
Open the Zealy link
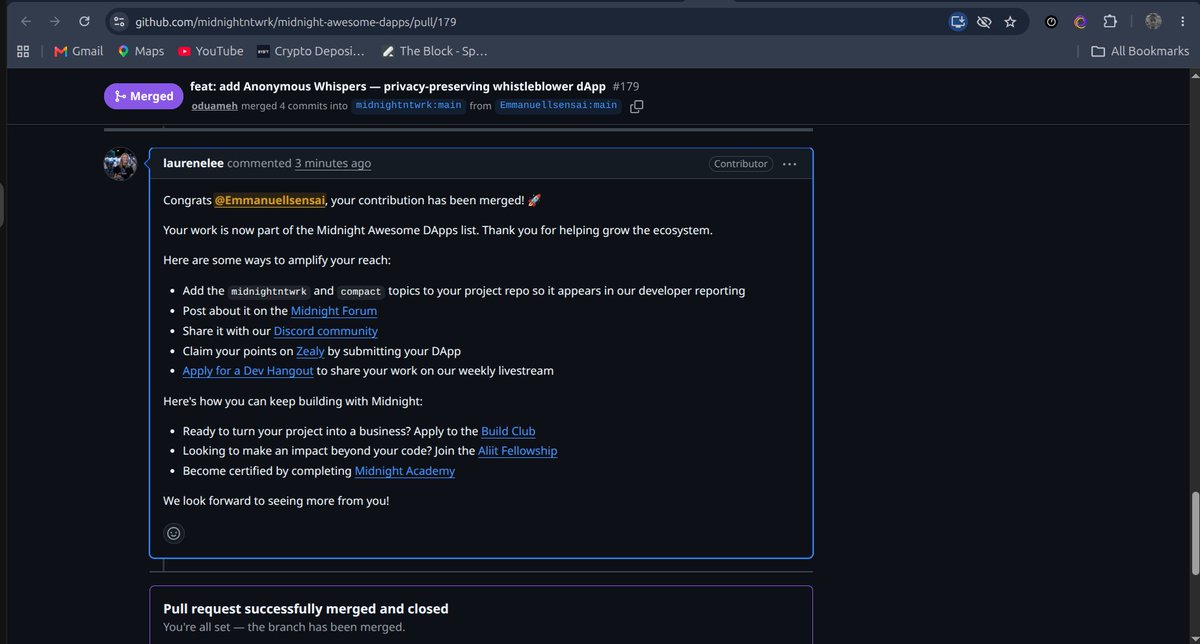tap(310, 351)
